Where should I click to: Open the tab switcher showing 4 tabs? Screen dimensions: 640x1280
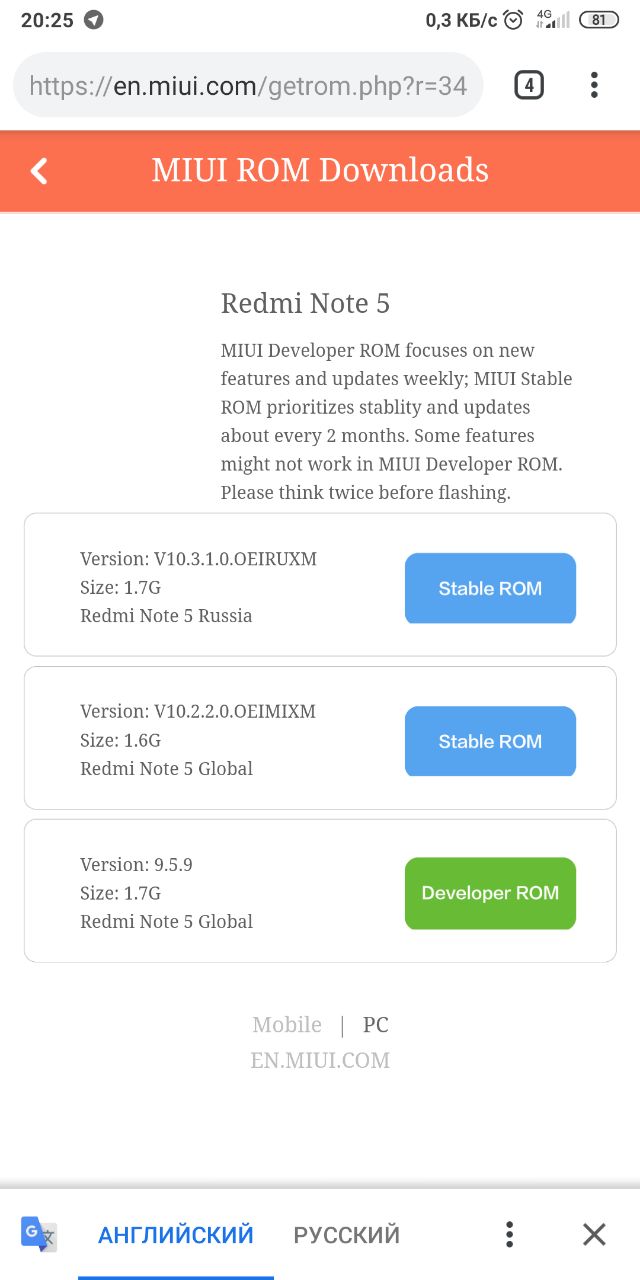click(x=528, y=86)
